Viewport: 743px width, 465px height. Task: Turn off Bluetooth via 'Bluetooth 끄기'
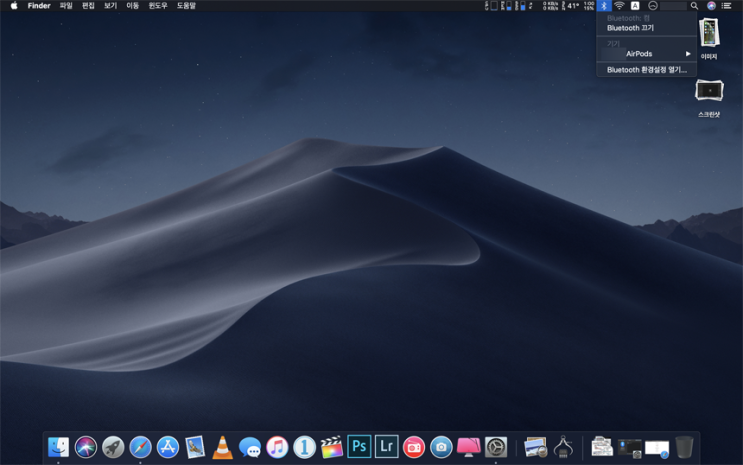pyautogui.click(x=630, y=28)
